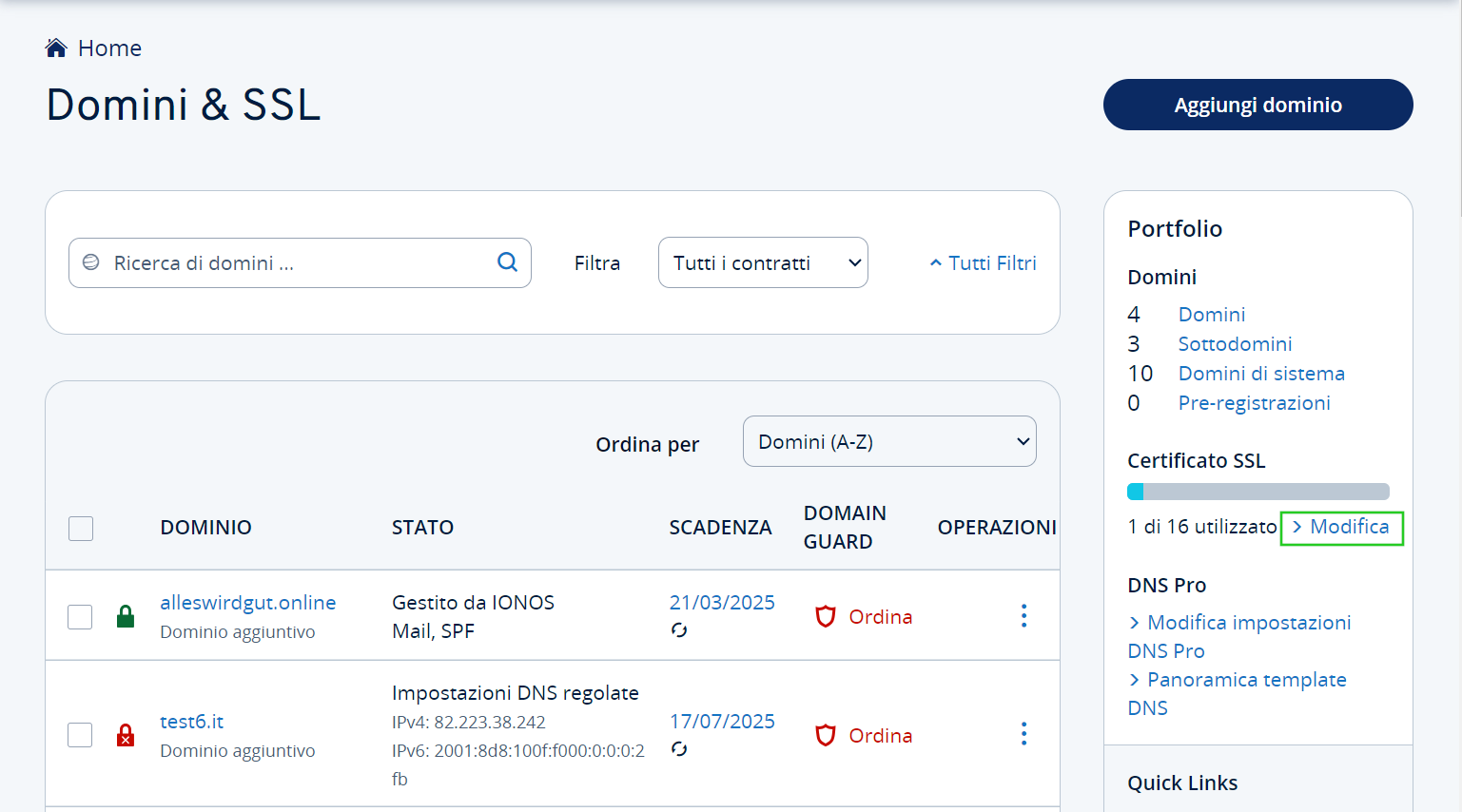Click the 'Mail, SPF' status text
The width and height of the screenshot is (1462, 812).
tap(433, 631)
